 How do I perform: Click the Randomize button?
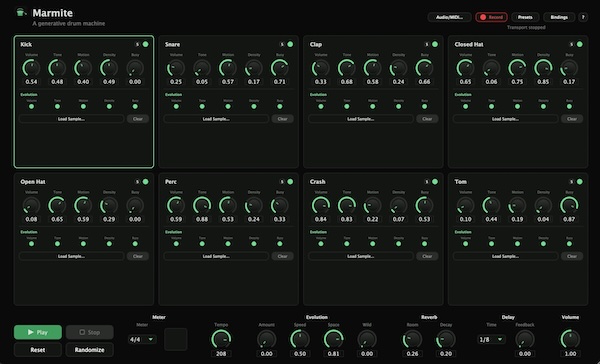(x=90, y=350)
